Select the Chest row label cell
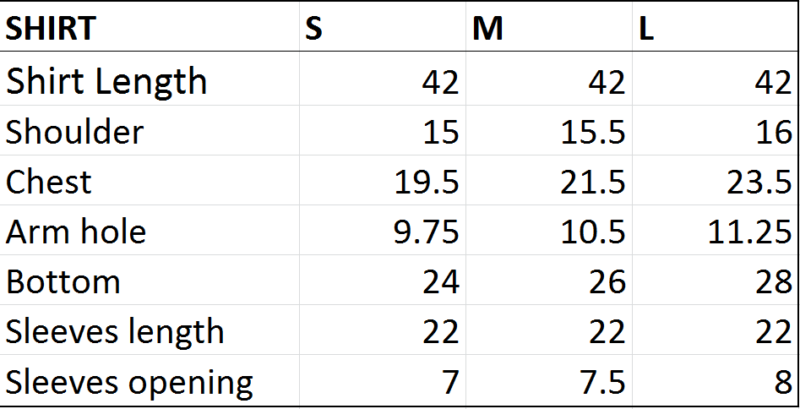The height and width of the screenshot is (409, 800). [x=149, y=181]
